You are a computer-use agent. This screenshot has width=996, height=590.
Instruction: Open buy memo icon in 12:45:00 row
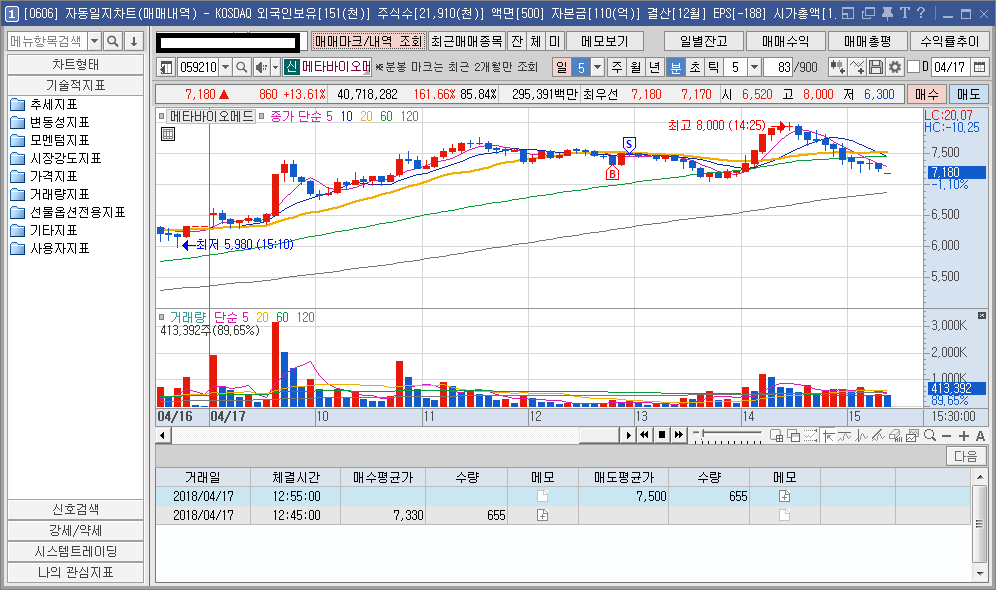(542, 515)
